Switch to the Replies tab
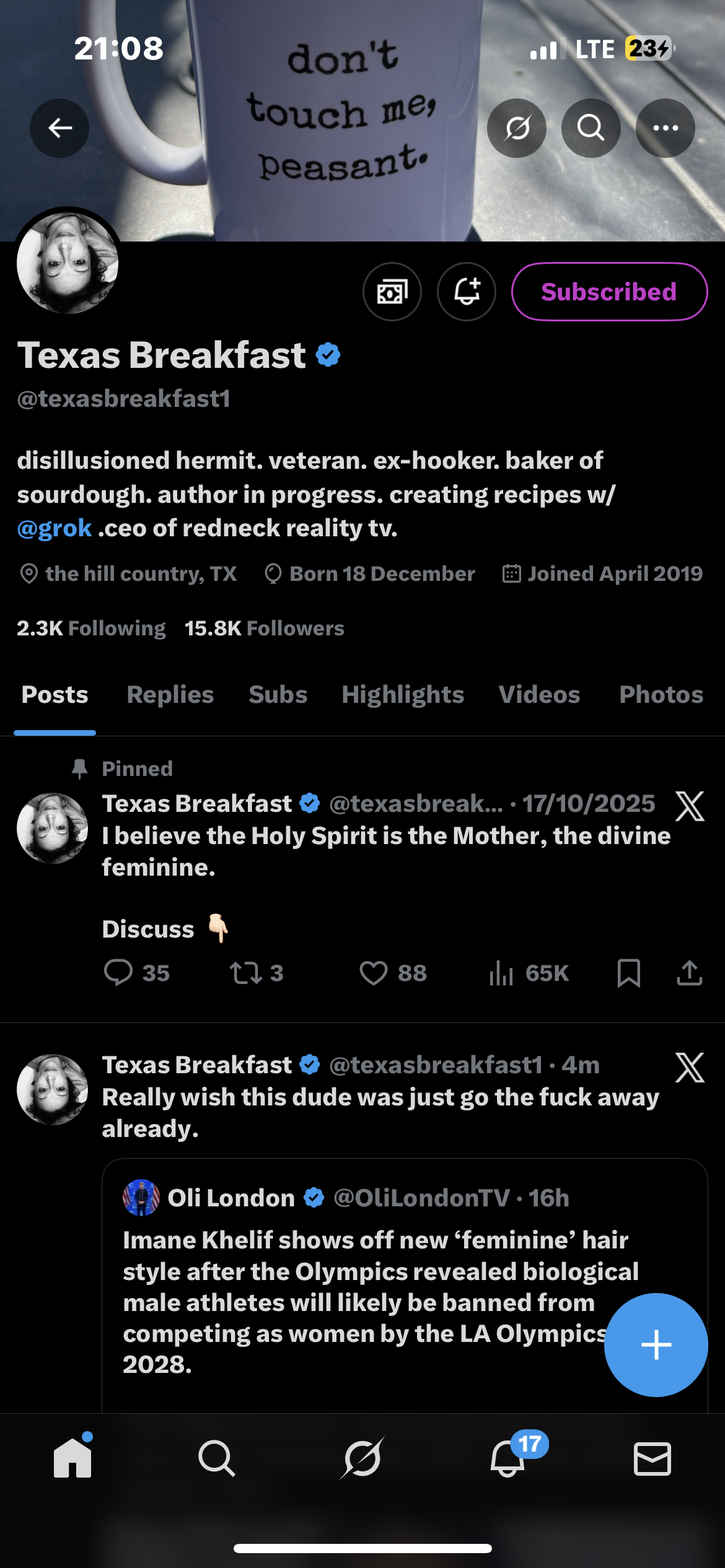Viewport: 725px width, 1568px height. (170, 695)
